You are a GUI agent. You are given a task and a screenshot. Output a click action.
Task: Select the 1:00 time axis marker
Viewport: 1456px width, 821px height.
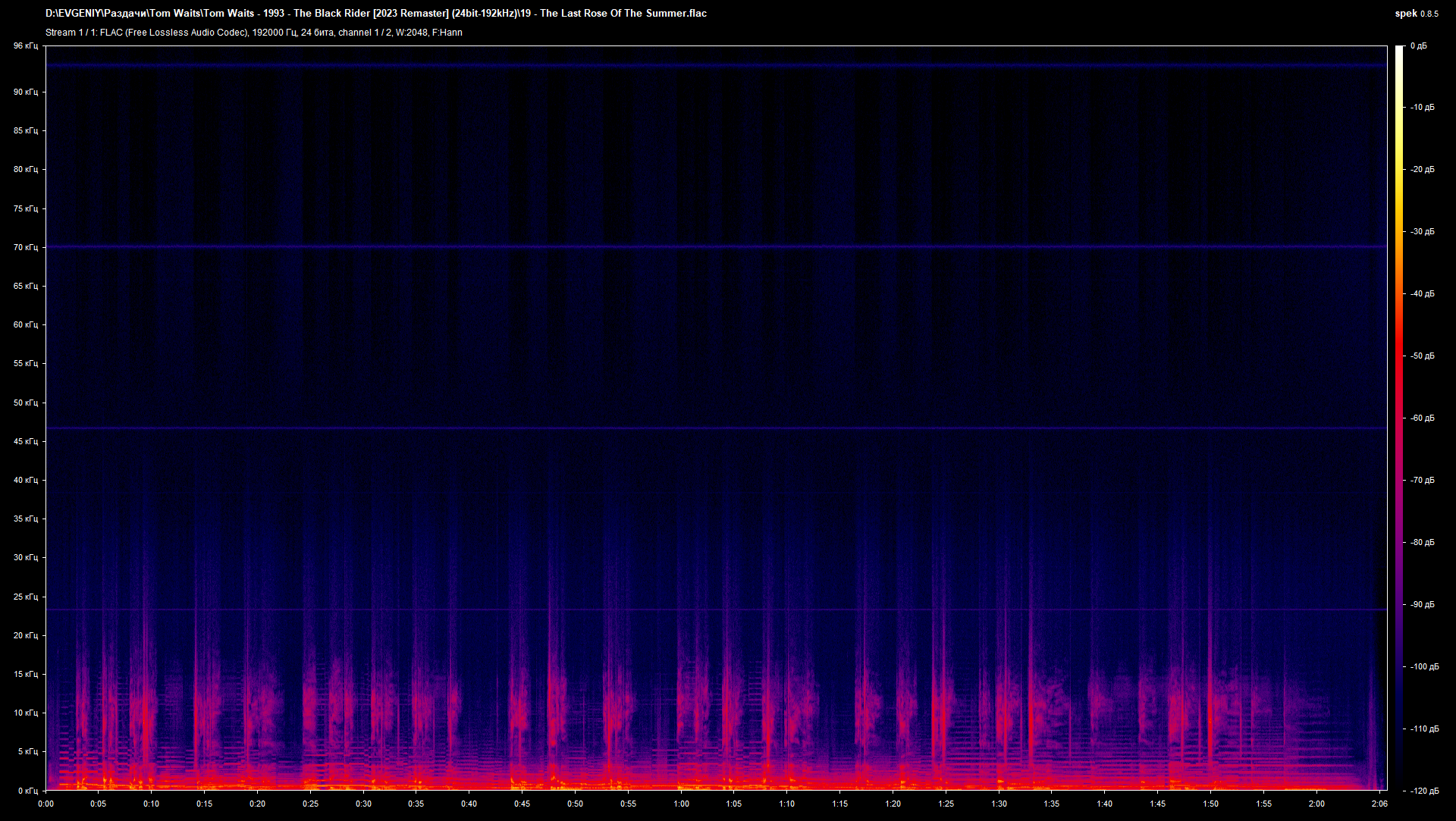(681, 804)
